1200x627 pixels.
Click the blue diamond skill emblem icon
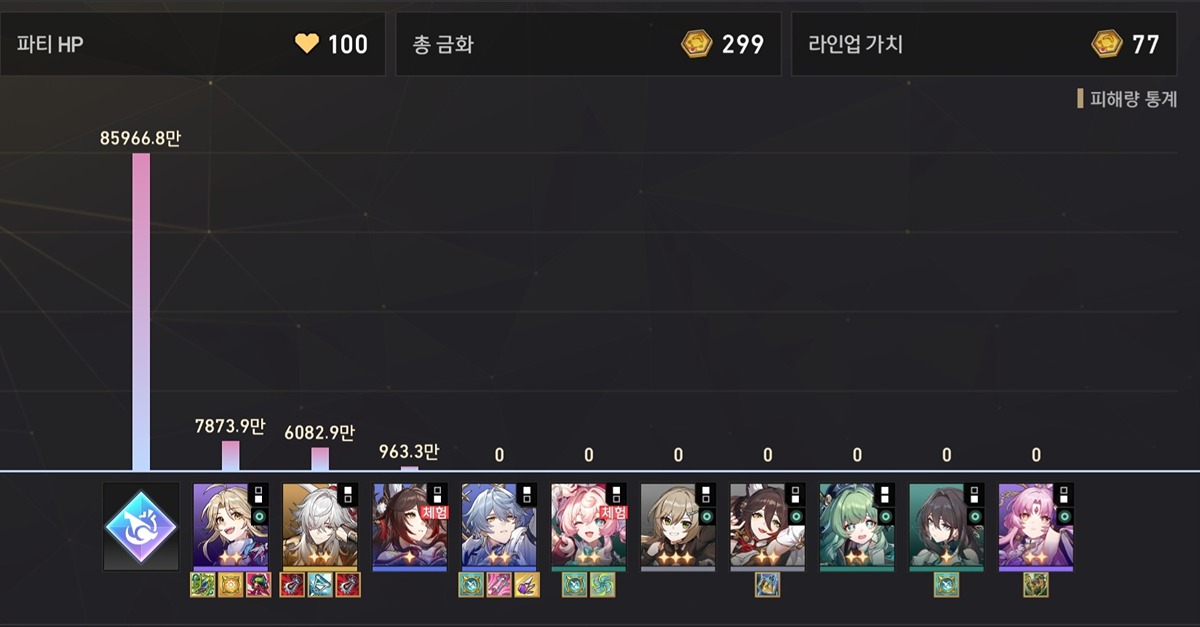click(x=141, y=527)
